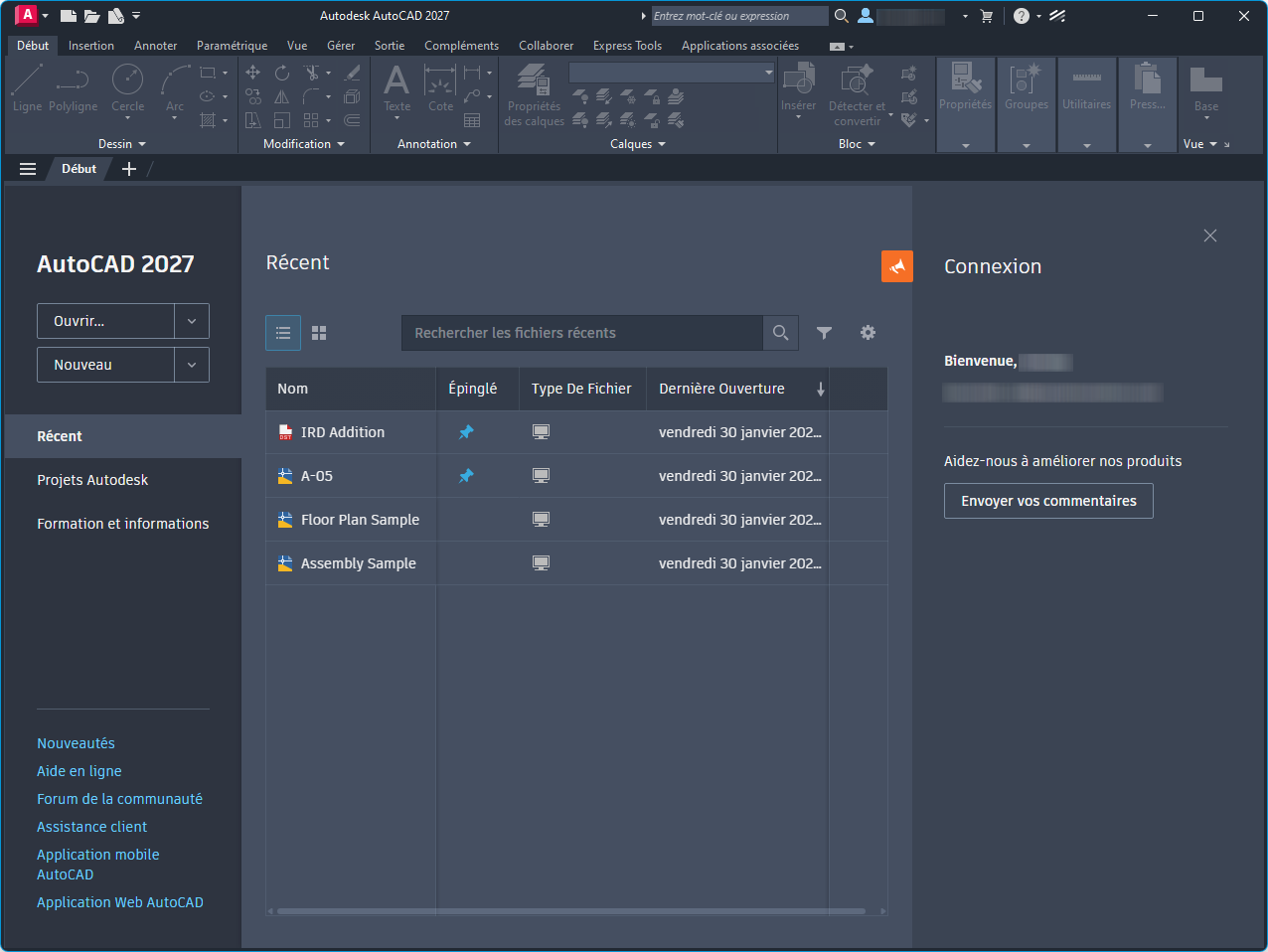The height and width of the screenshot is (952, 1268).
Task: Open the Aide en ligne link
Action: [x=79, y=771]
